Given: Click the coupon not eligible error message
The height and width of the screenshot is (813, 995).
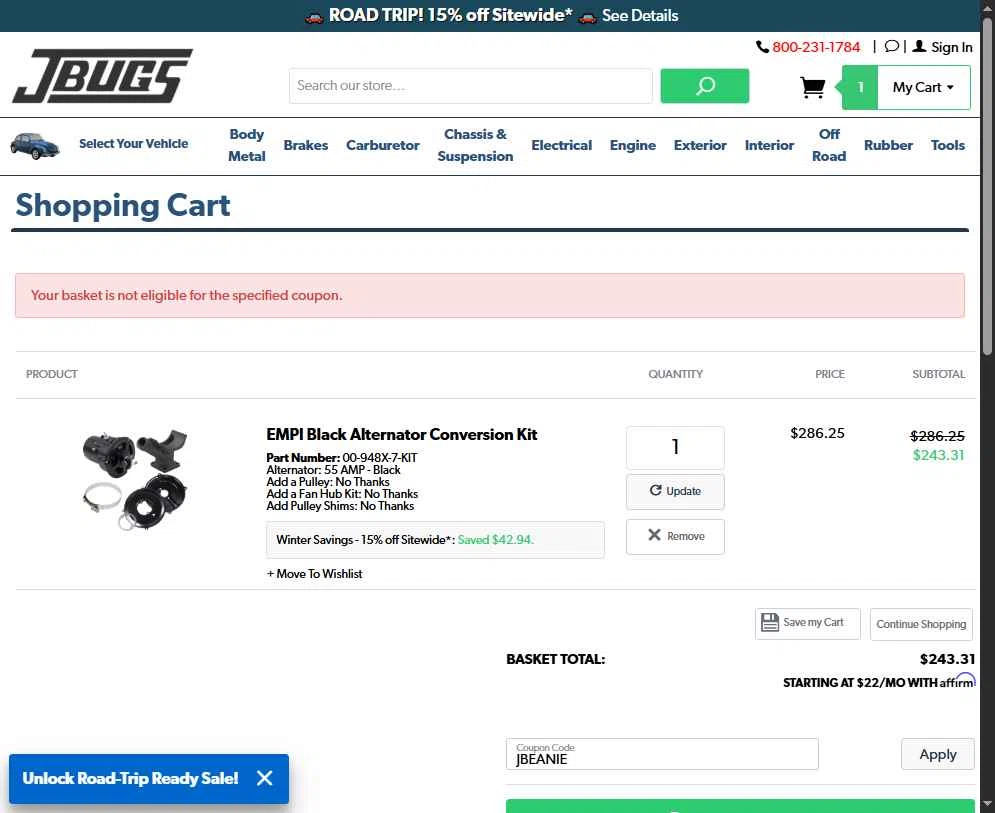Looking at the screenshot, I should 489,296.
